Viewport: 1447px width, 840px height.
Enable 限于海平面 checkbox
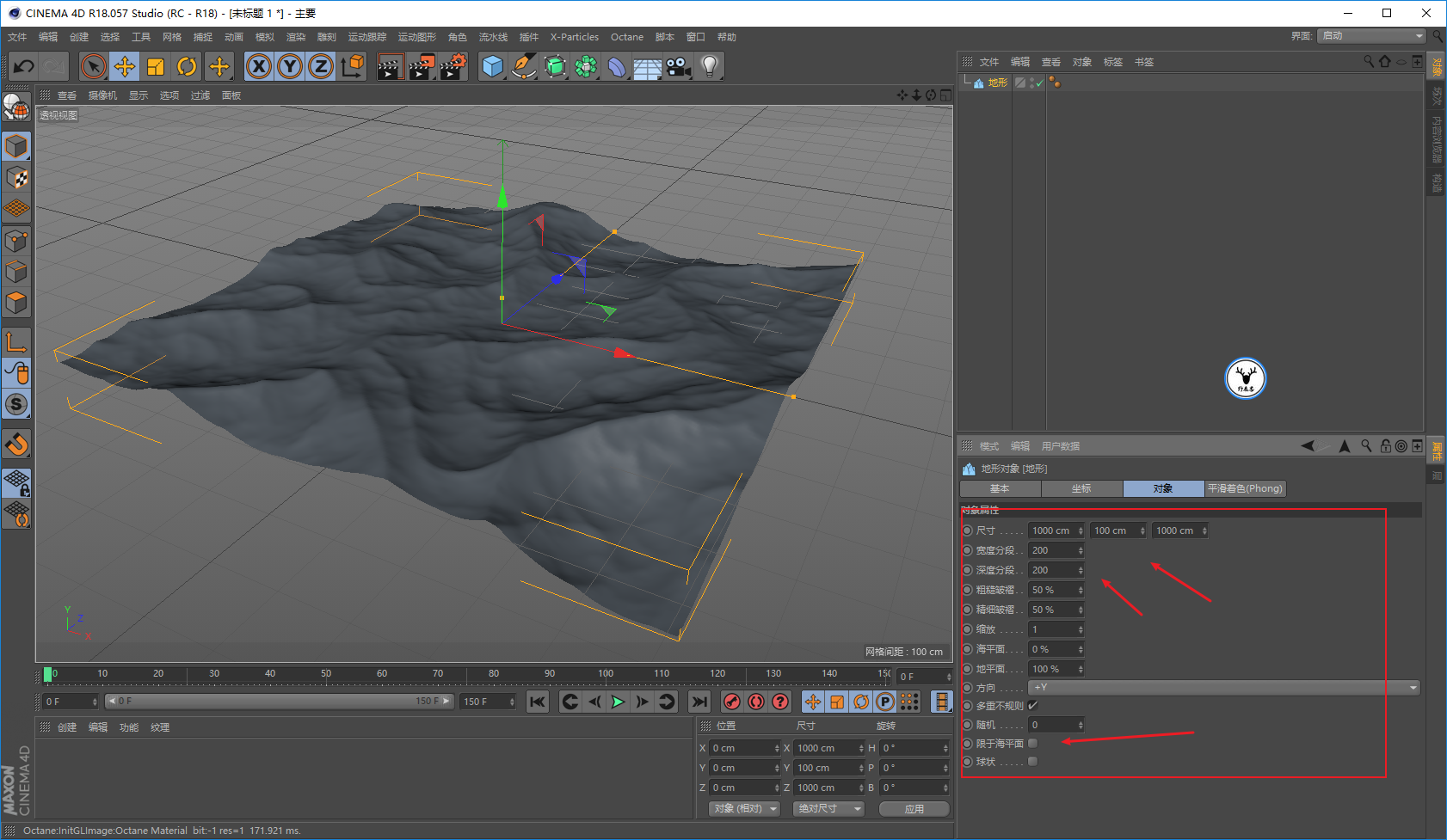[1032, 743]
